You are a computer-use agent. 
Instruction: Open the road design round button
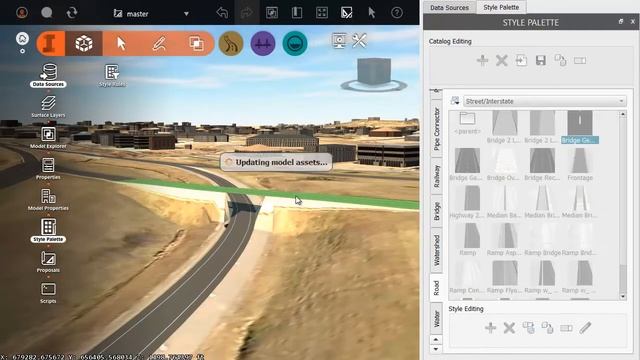coord(231,43)
